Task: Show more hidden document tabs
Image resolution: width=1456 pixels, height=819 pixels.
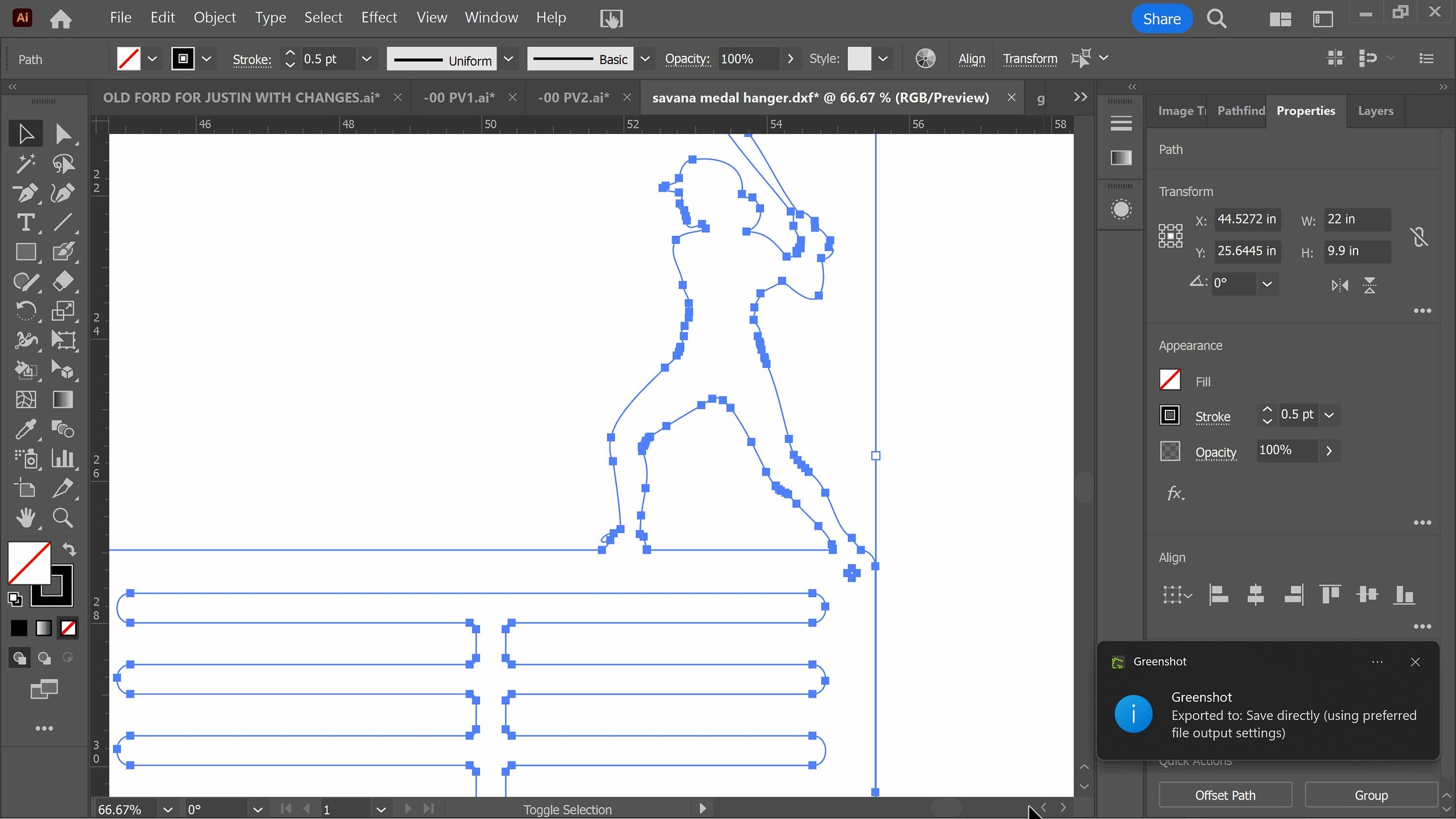Action: point(1080,97)
